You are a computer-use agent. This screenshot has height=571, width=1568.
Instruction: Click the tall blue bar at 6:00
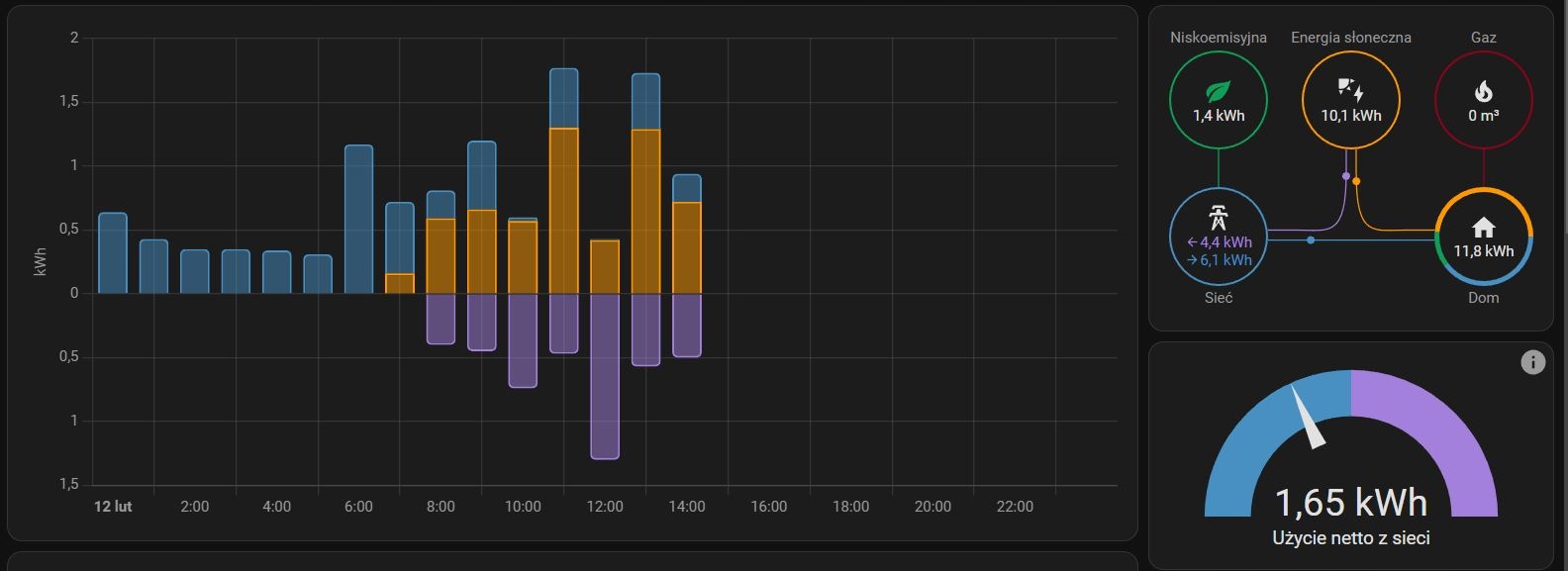[358, 220]
